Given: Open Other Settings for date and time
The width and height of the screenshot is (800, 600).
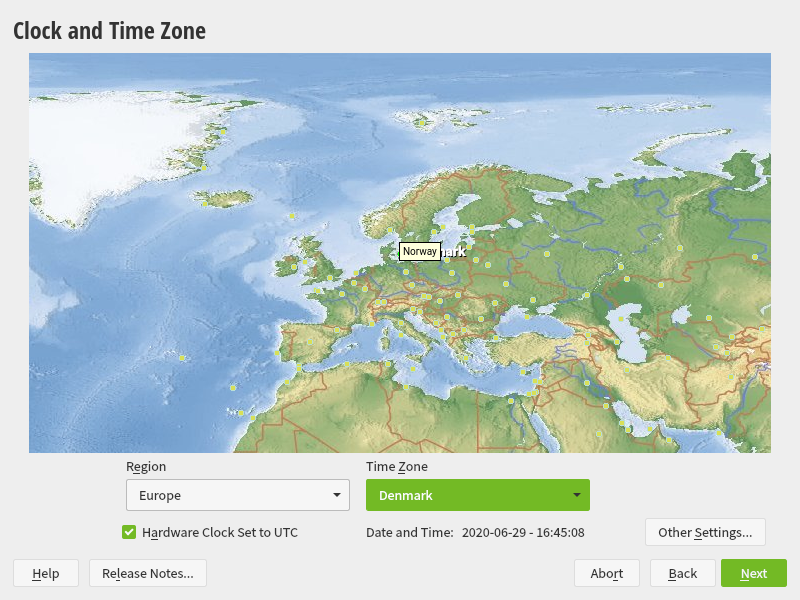Looking at the screenshot, I should pos(705,532).
